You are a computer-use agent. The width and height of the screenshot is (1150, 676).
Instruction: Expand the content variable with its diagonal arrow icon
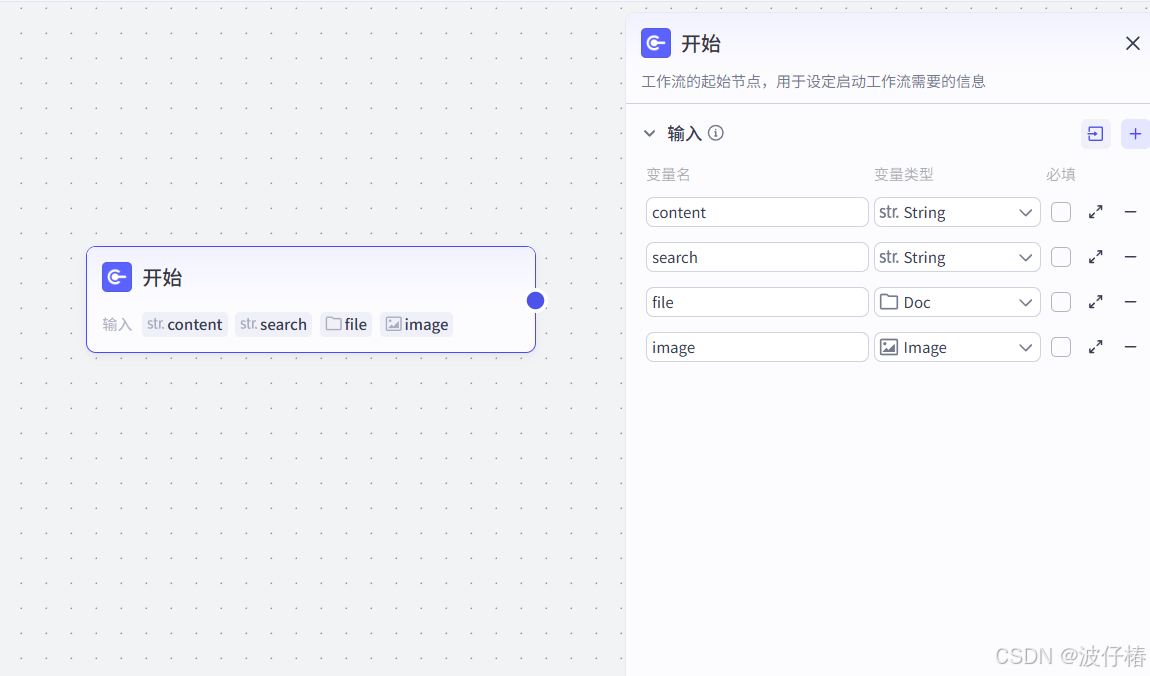click(1095, 212)
